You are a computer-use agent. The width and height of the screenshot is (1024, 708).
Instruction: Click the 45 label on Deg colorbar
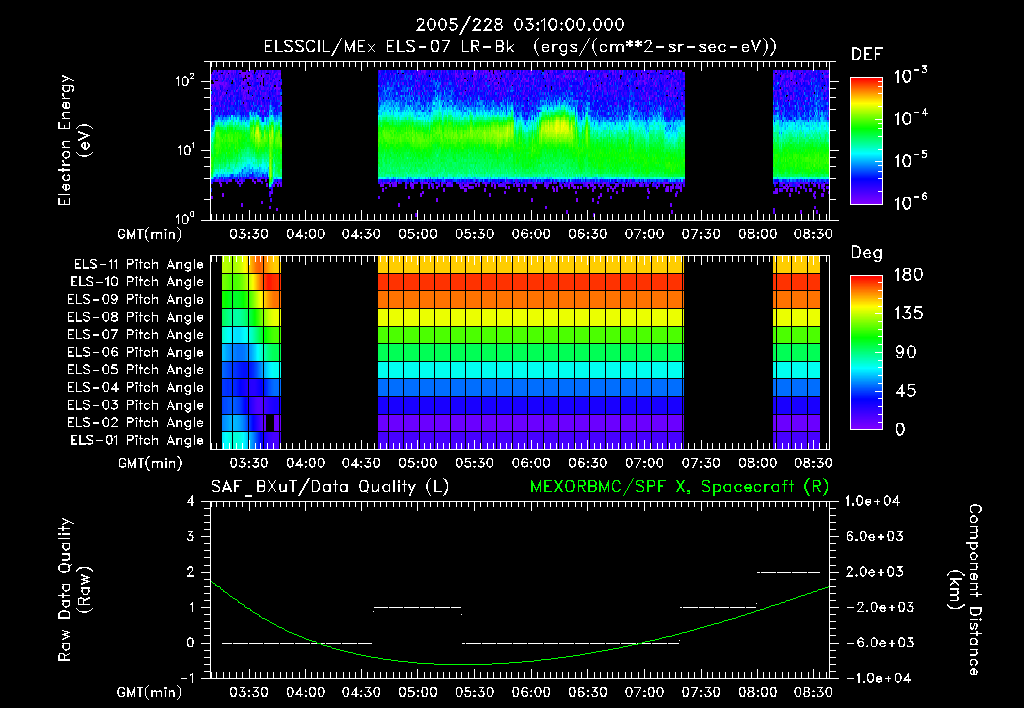(906, 391)
